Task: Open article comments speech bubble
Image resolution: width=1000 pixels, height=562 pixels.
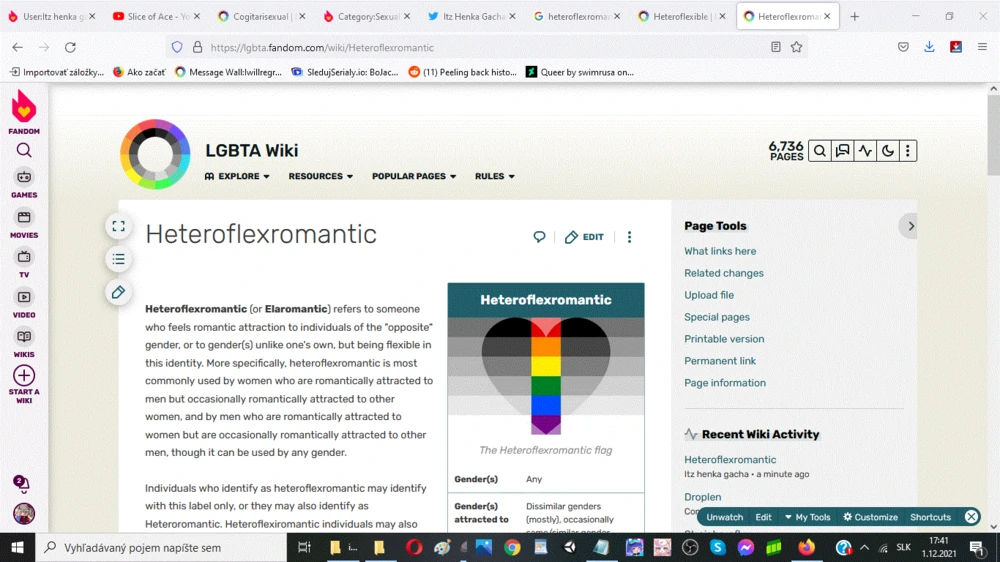Action: click(x=540, y=237)
